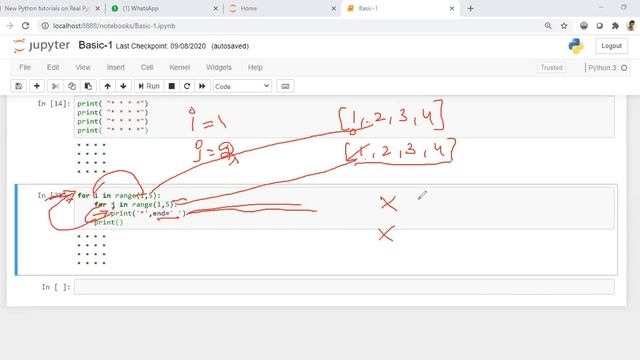Screen dimensions: 640x360
Task: Close the WhatsApp tab
Action: point(216,9)
